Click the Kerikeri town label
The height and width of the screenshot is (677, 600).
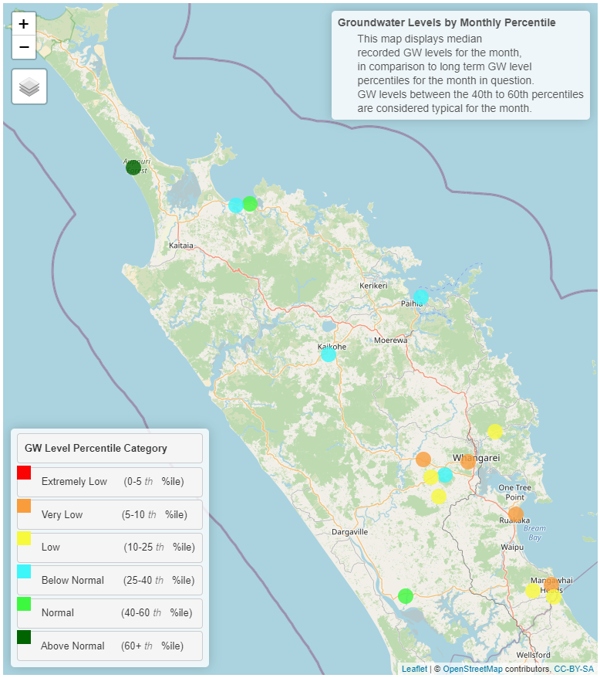[x=373, y=285]
